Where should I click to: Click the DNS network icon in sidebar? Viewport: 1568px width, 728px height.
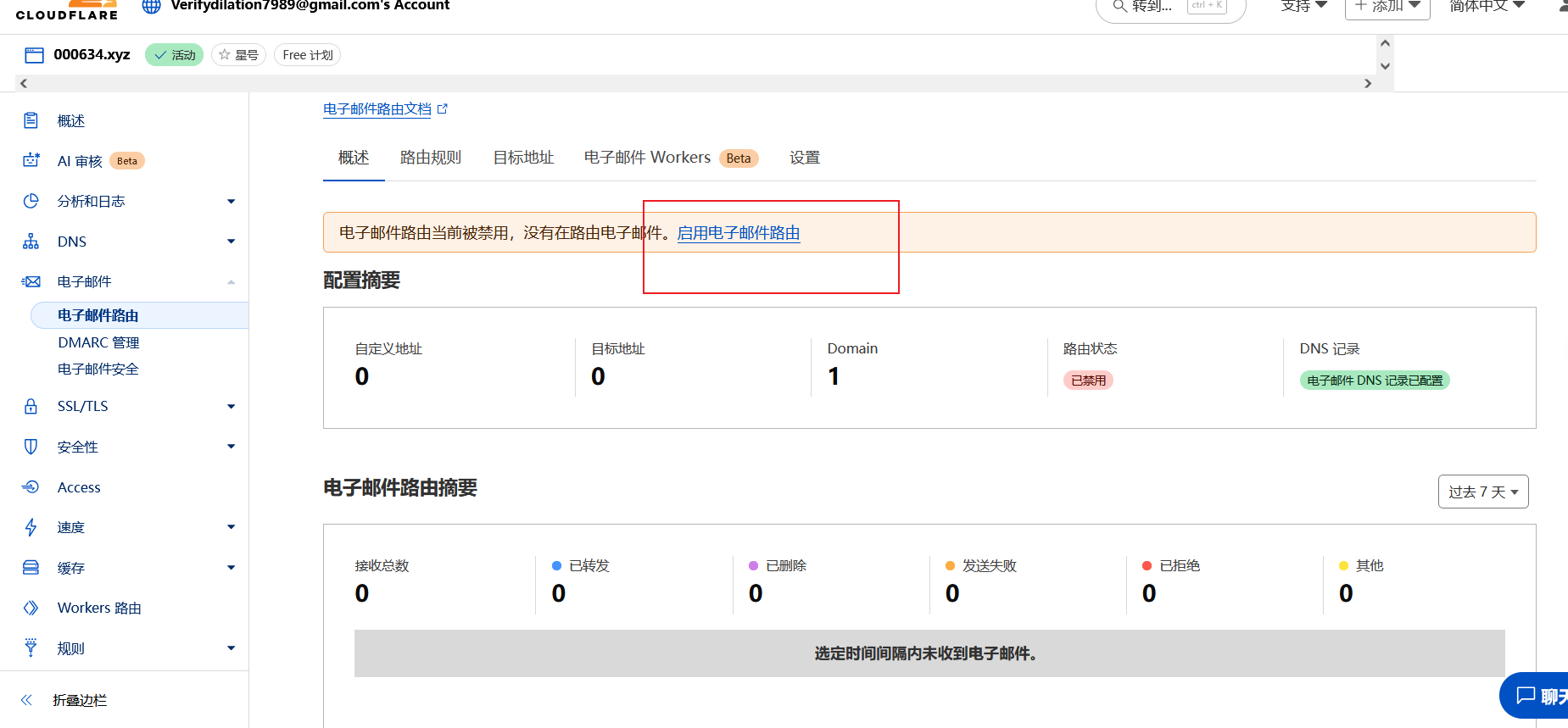tap(31, 242)
